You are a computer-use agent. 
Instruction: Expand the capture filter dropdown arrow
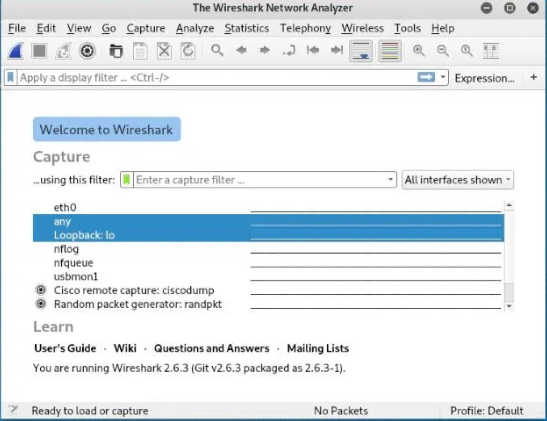click(390, 180)
